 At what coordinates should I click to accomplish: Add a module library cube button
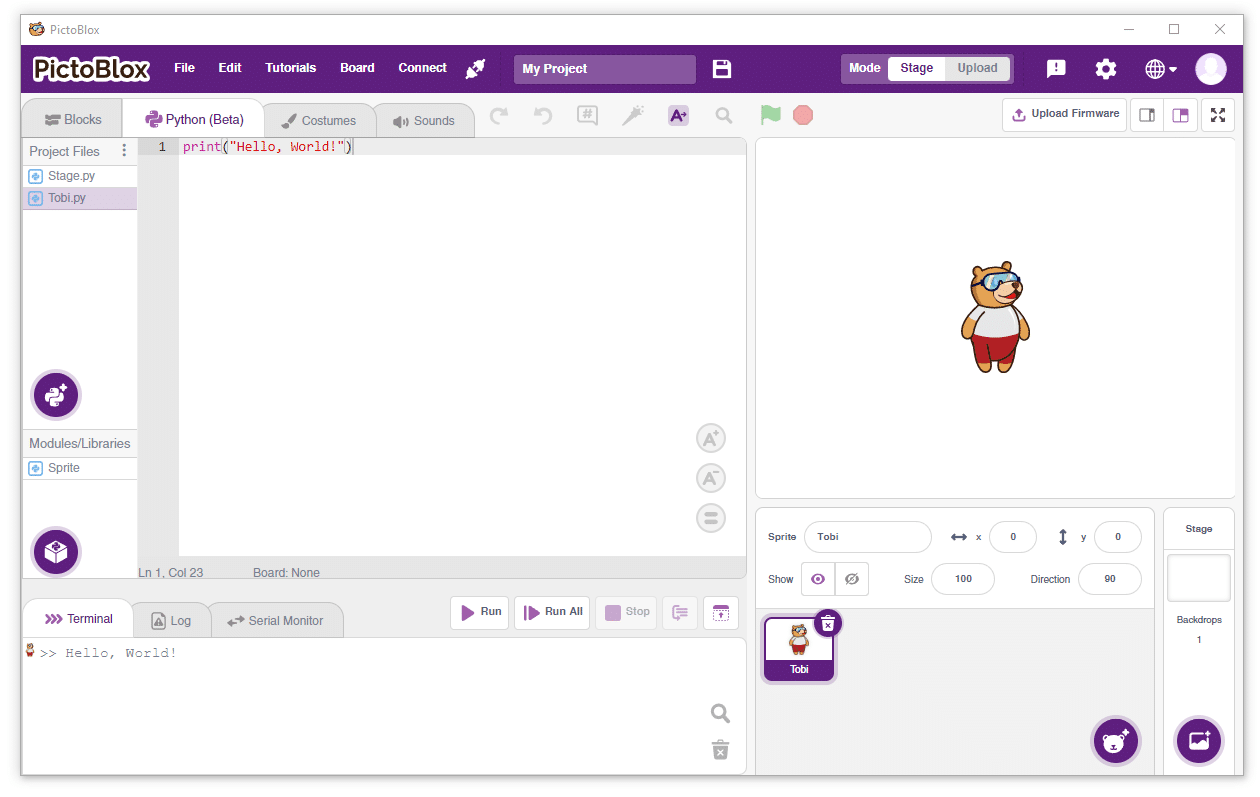(x=56, y=552)
